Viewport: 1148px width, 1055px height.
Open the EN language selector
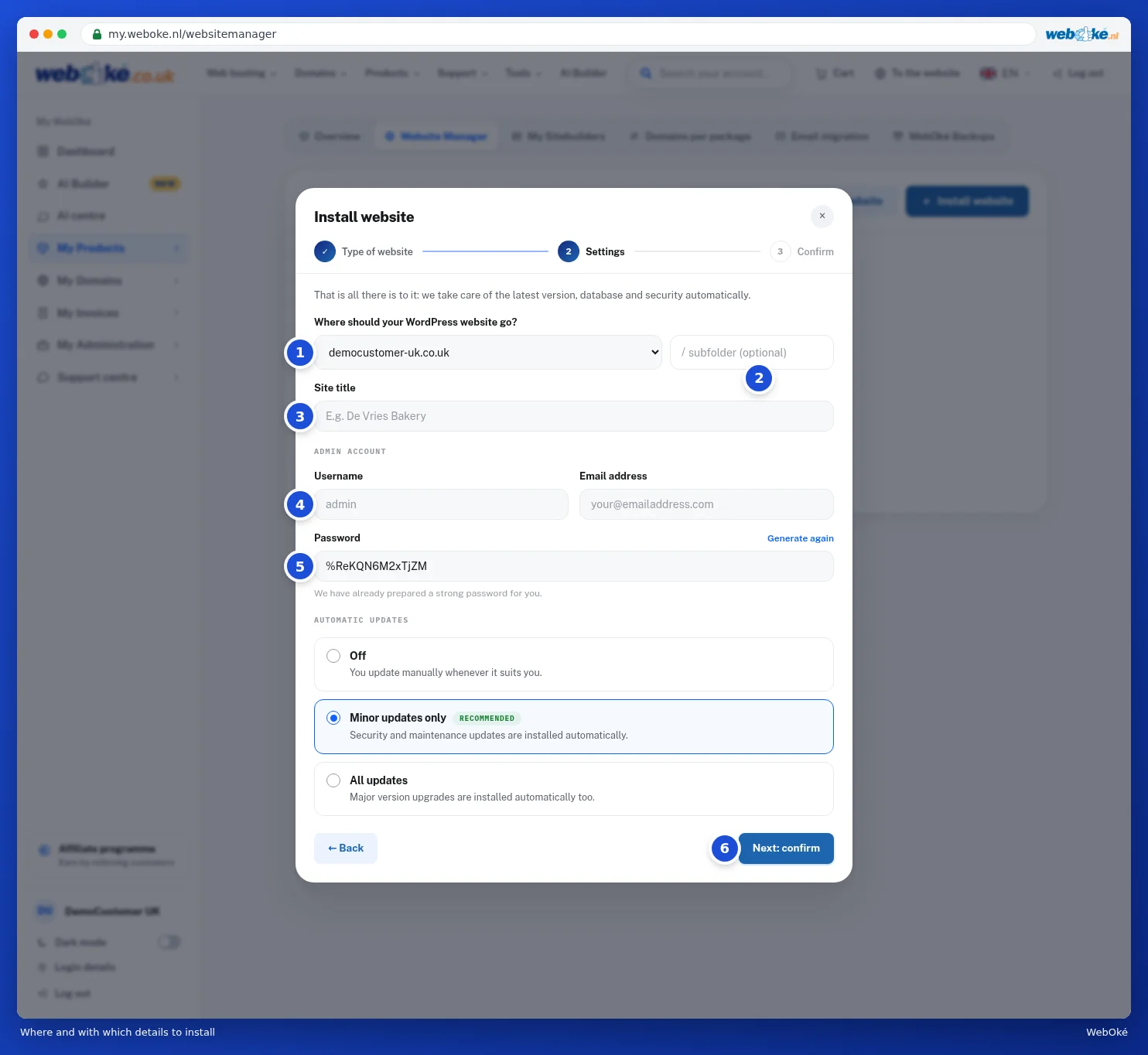1005,73
